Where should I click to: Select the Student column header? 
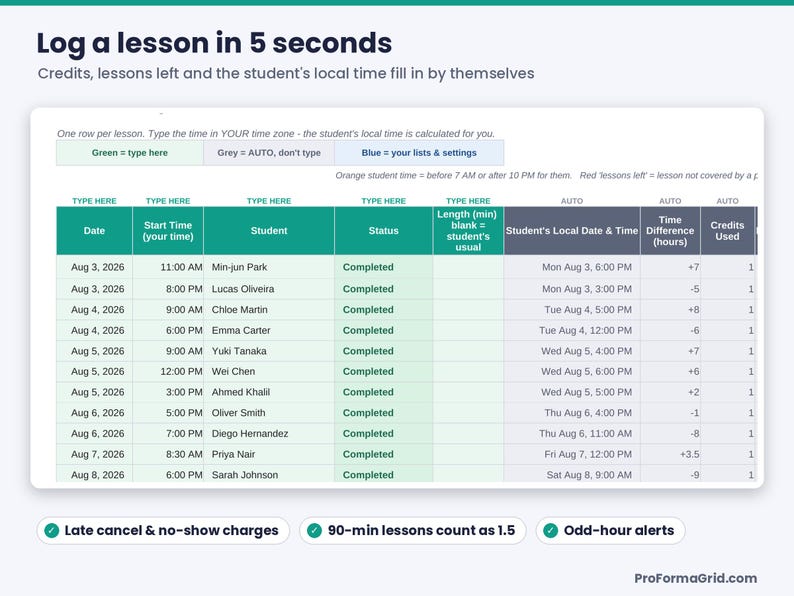click(269, 230)
